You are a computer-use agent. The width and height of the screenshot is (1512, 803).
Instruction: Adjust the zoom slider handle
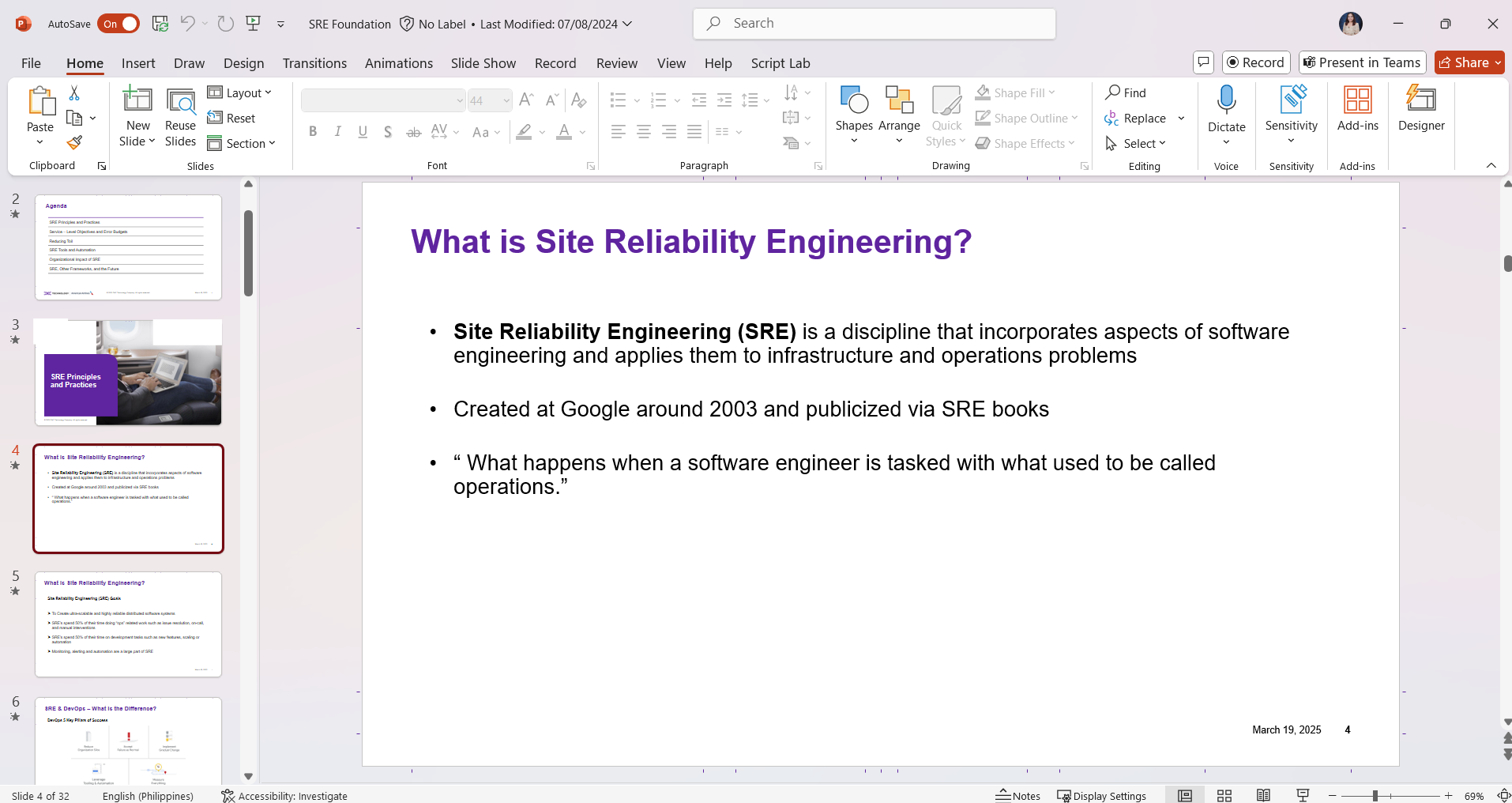point(1375,796)
